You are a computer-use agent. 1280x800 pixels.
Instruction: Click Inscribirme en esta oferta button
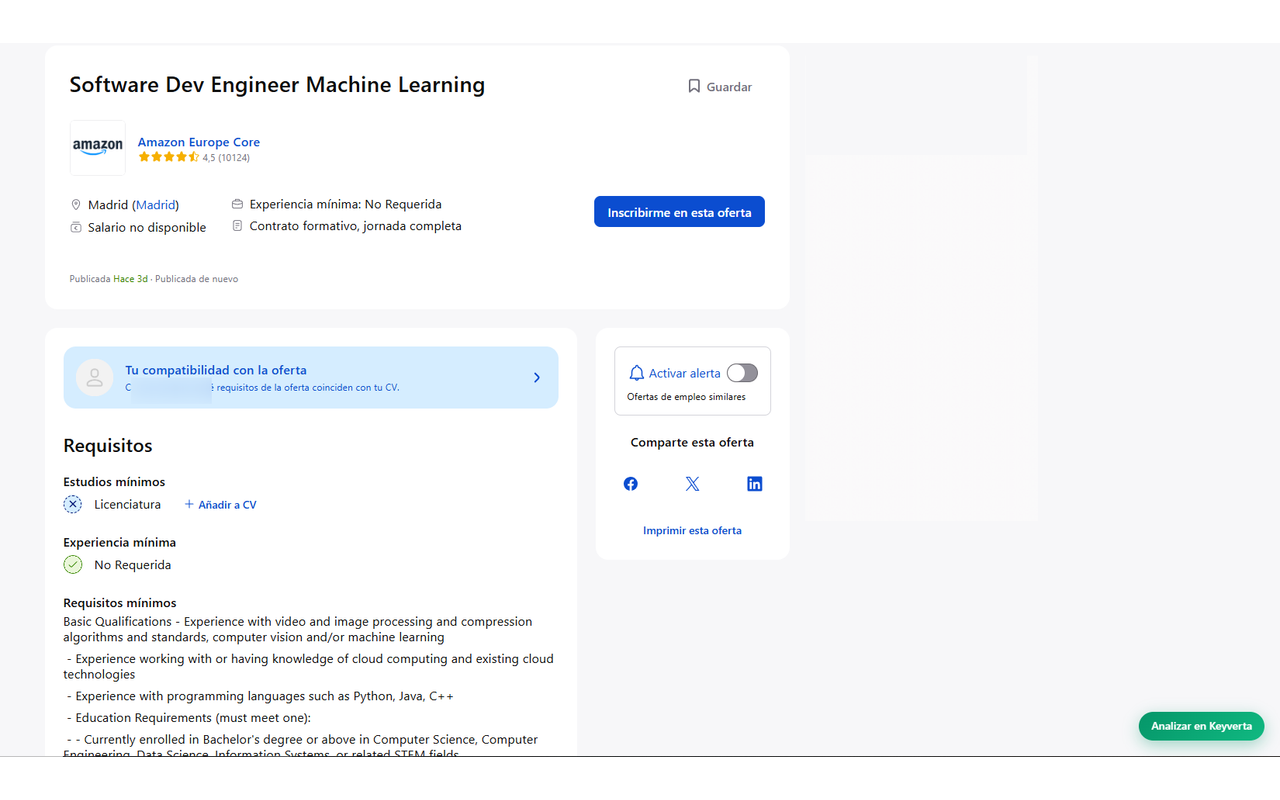point(679,212)
